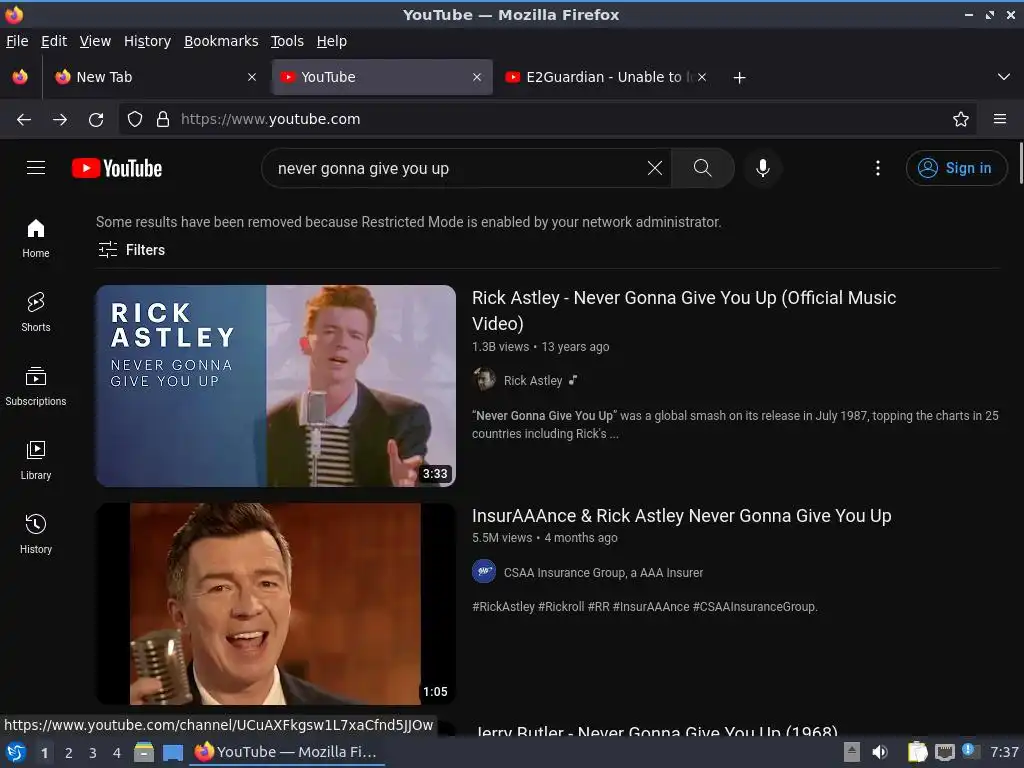Bookmark this page with the star
The height and width of the screenshot is (768, 1024).
pos(961,120)
